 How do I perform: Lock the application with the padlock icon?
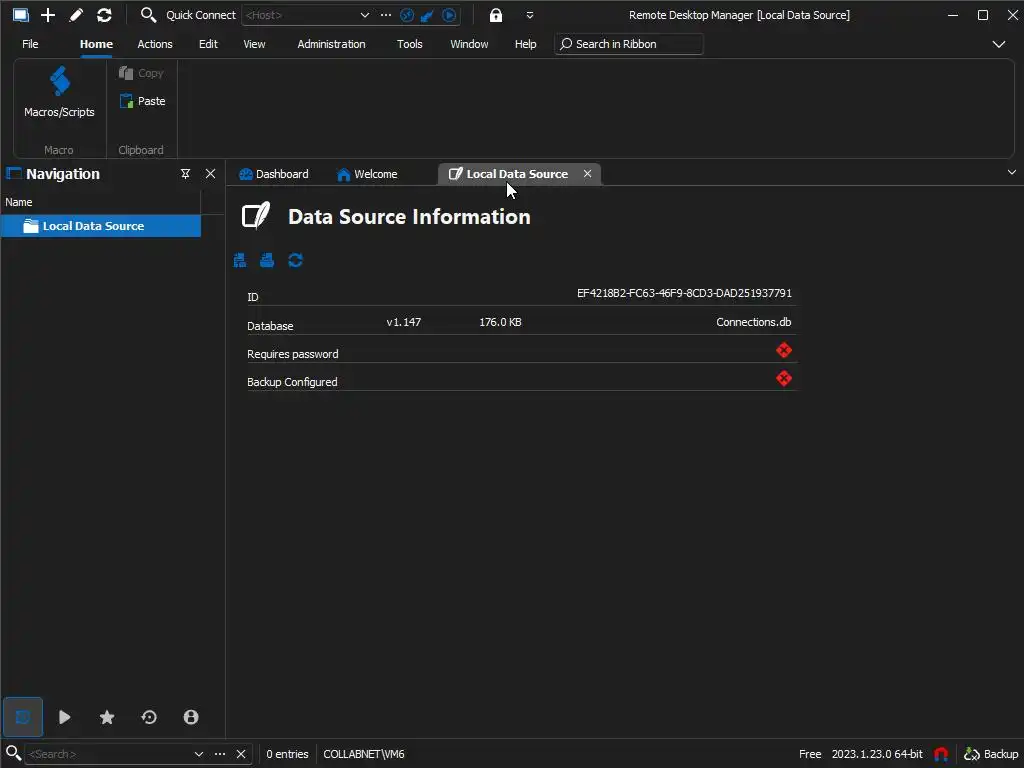496,15
